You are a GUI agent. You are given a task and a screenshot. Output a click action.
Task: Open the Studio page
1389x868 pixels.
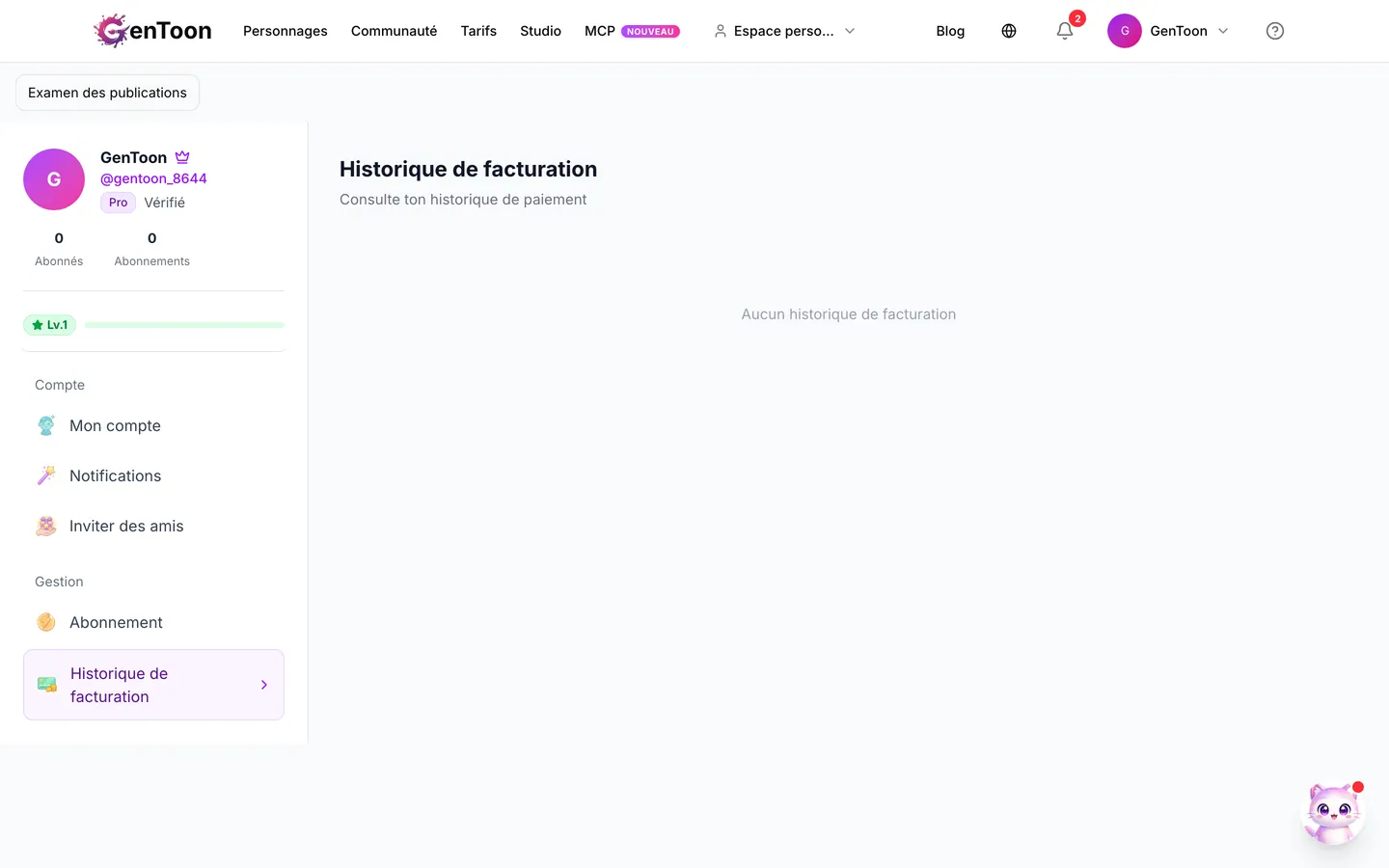tap(540, 31)
